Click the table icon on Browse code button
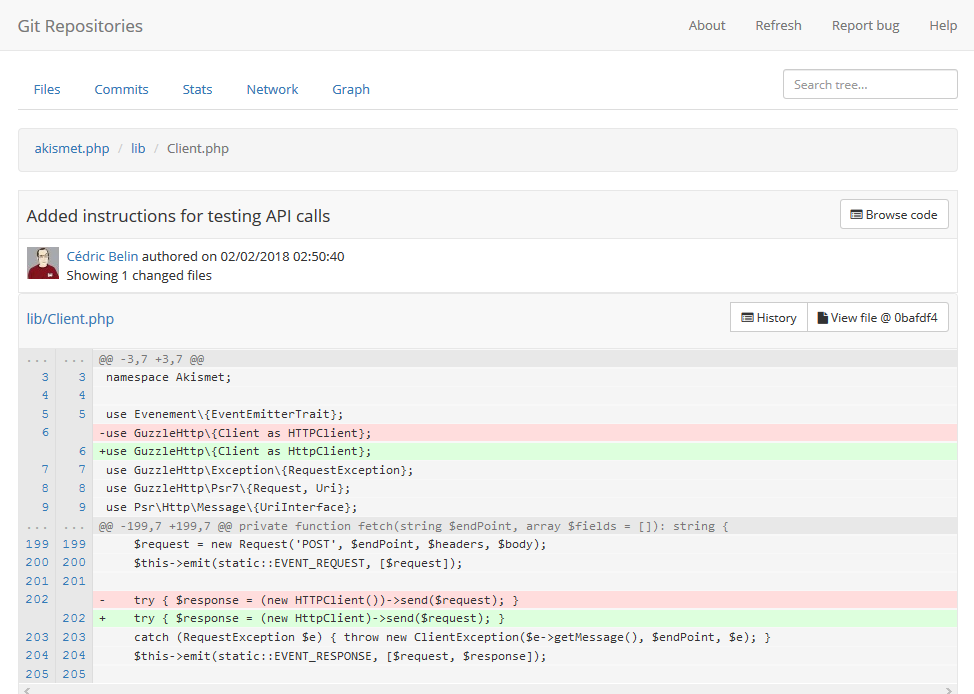 click(x=858, y=214)
